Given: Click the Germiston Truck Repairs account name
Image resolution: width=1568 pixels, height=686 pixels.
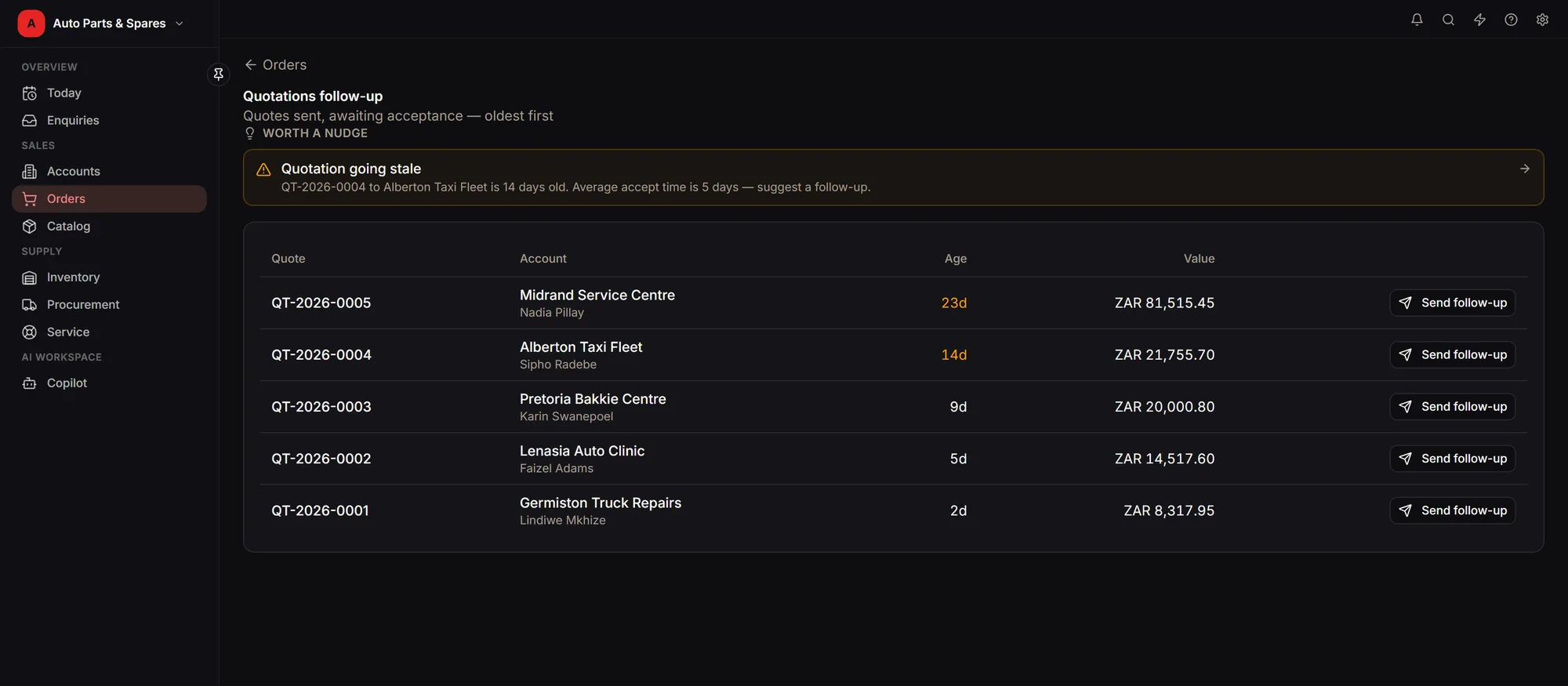Looking at the screenshot, I should (x=600, y=503).
